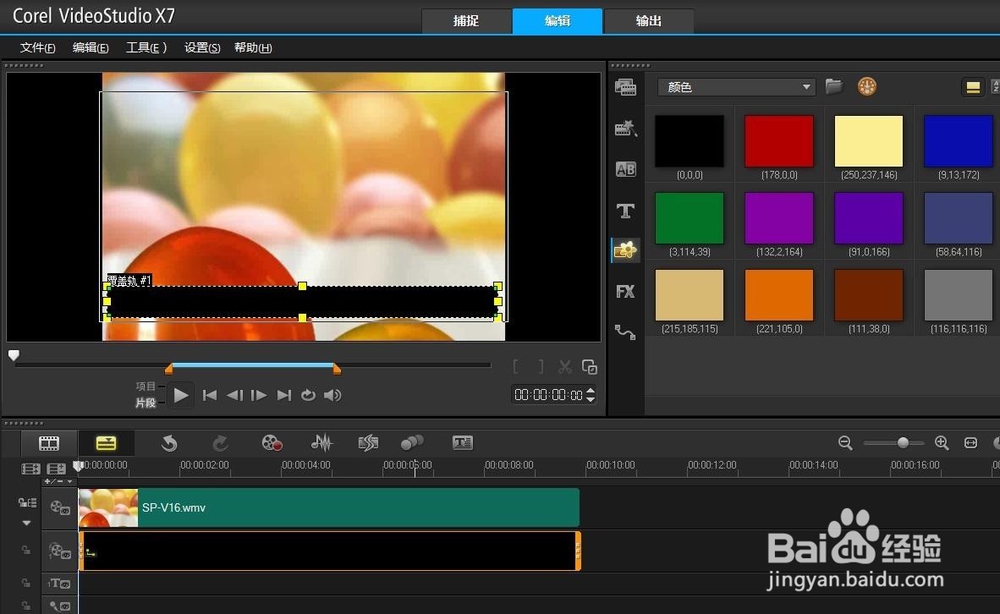The height and width of the screenshot is (614, 1000).
Task: Jump to end of clip
Action: point(284,395)
